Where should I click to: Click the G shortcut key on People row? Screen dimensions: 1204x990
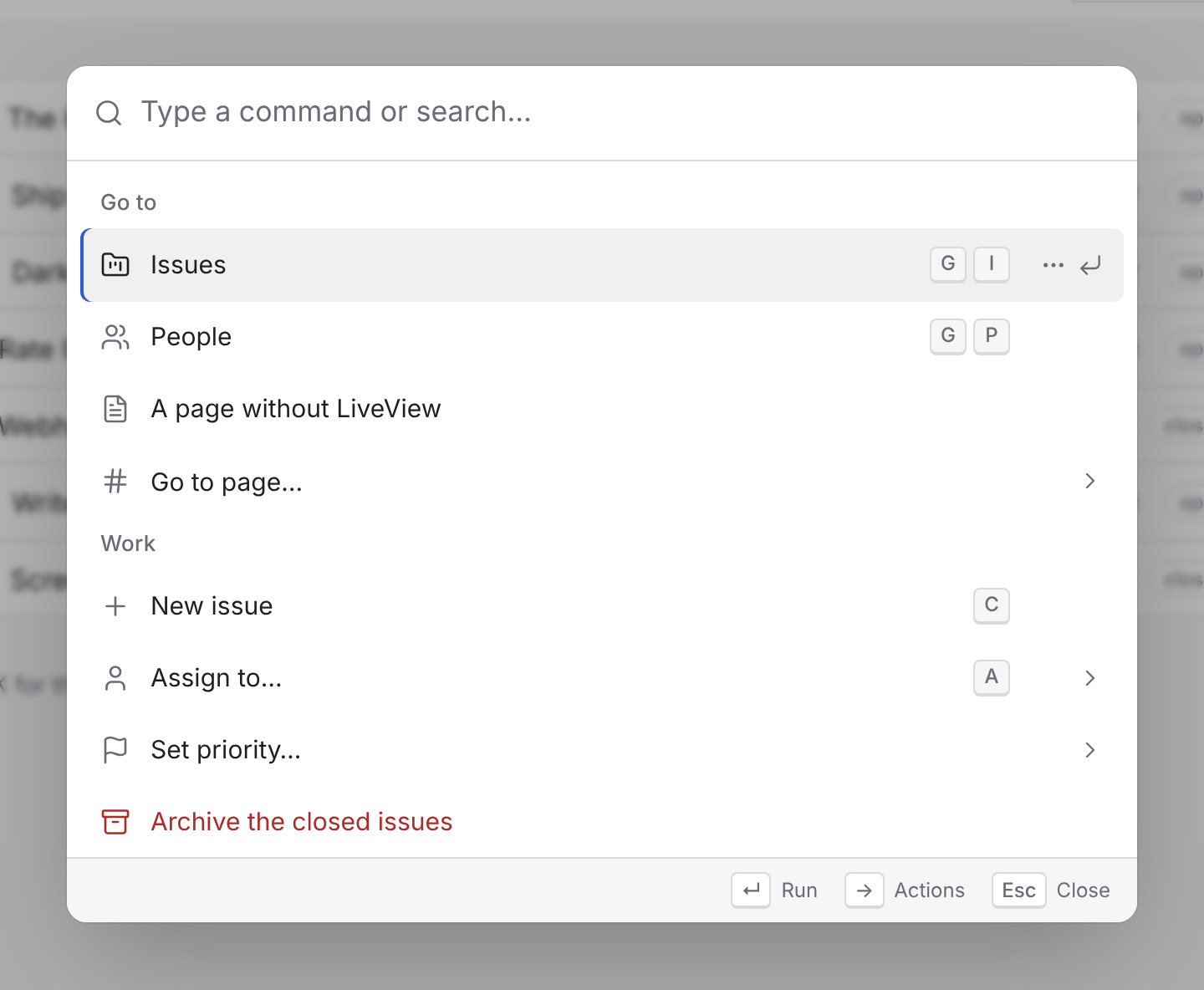pyautogui.click(x=948, y=336)
